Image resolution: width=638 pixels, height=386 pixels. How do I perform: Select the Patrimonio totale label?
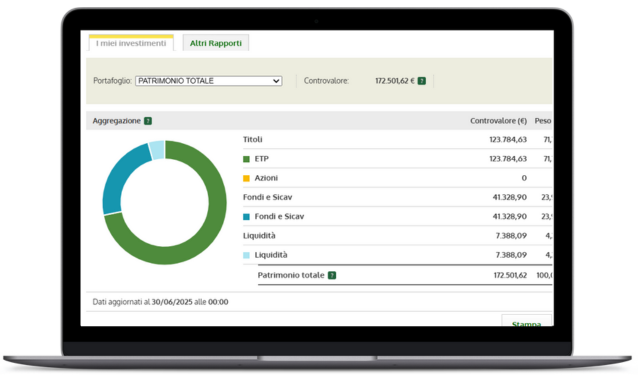point(291,275)
